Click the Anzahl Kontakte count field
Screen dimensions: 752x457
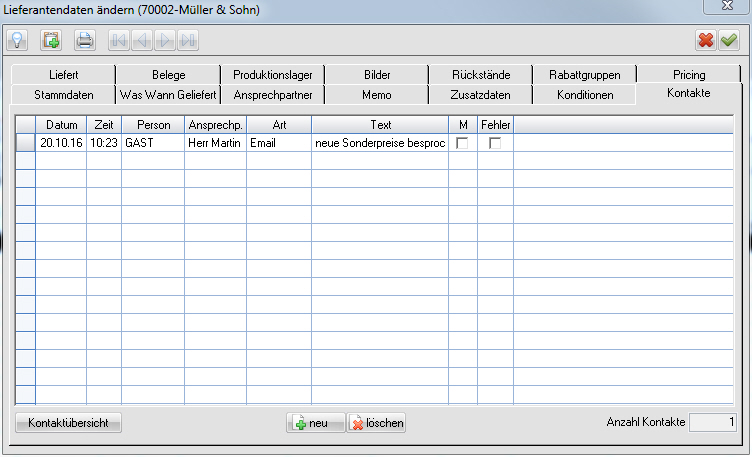point(715,423)
